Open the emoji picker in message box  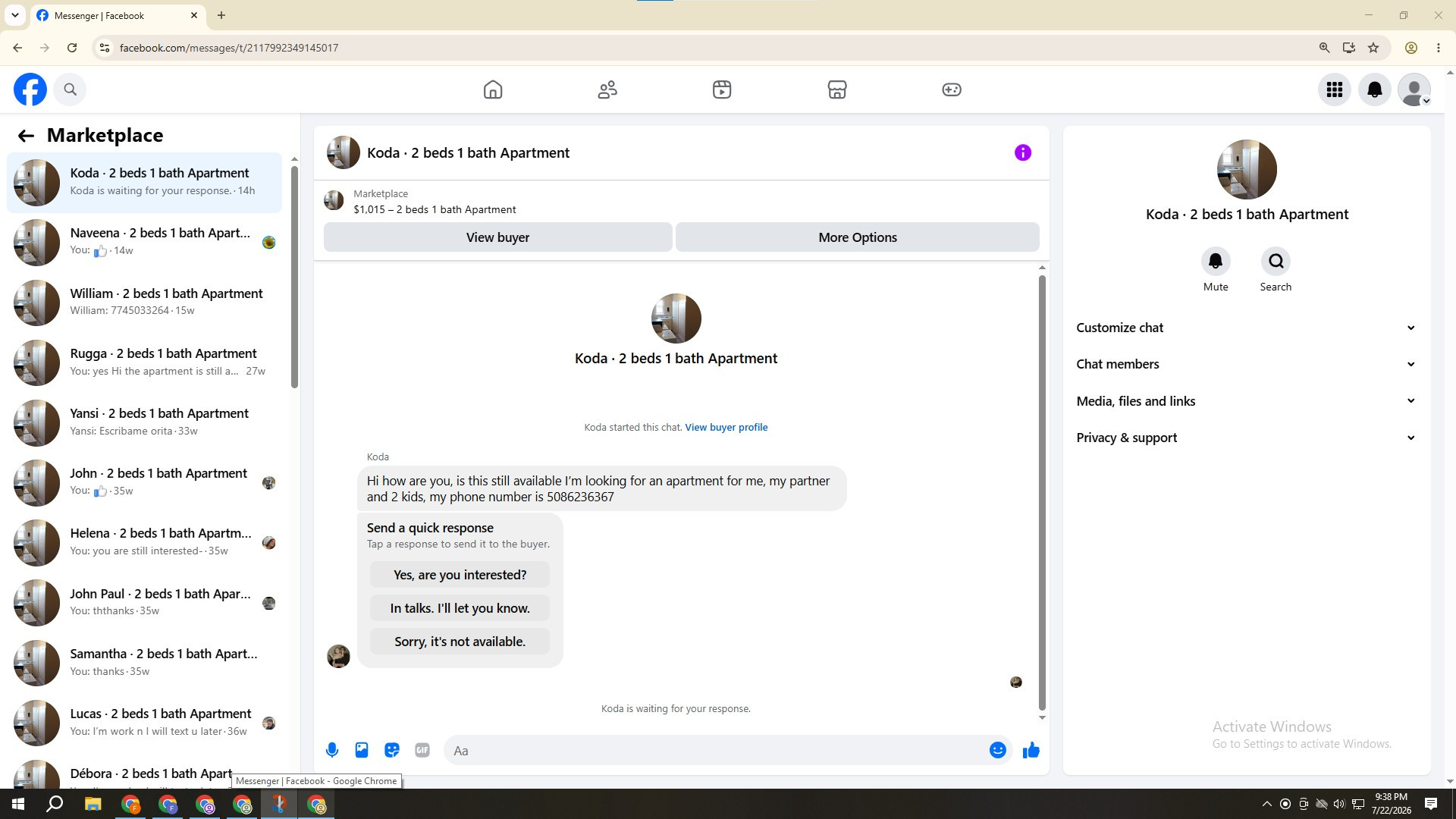click(x=997, y=750)
